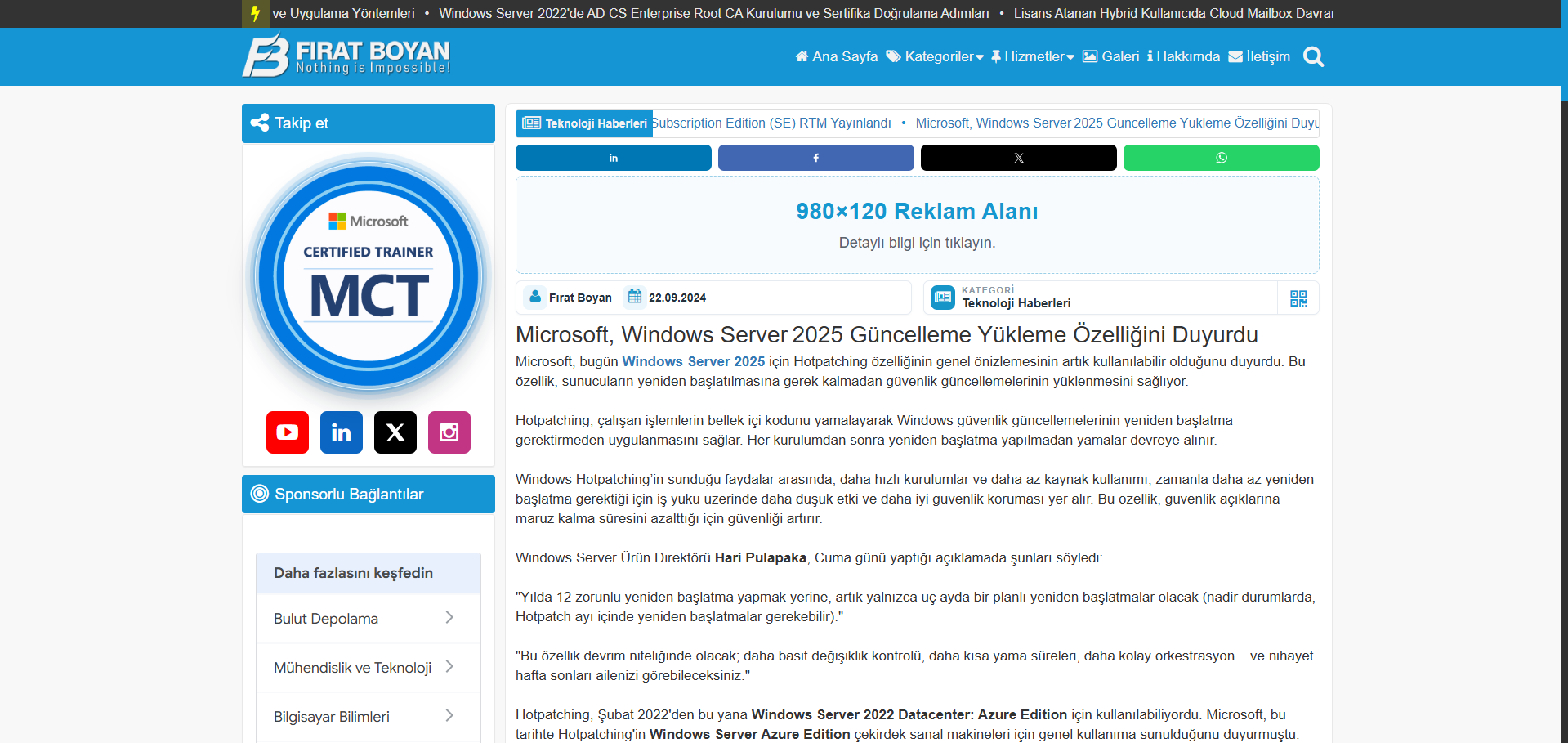Viewport: 1568px width, 743px height.
Task: Click the Teknoloji Haberleri ticker label
Action: (x=584, y=123)
